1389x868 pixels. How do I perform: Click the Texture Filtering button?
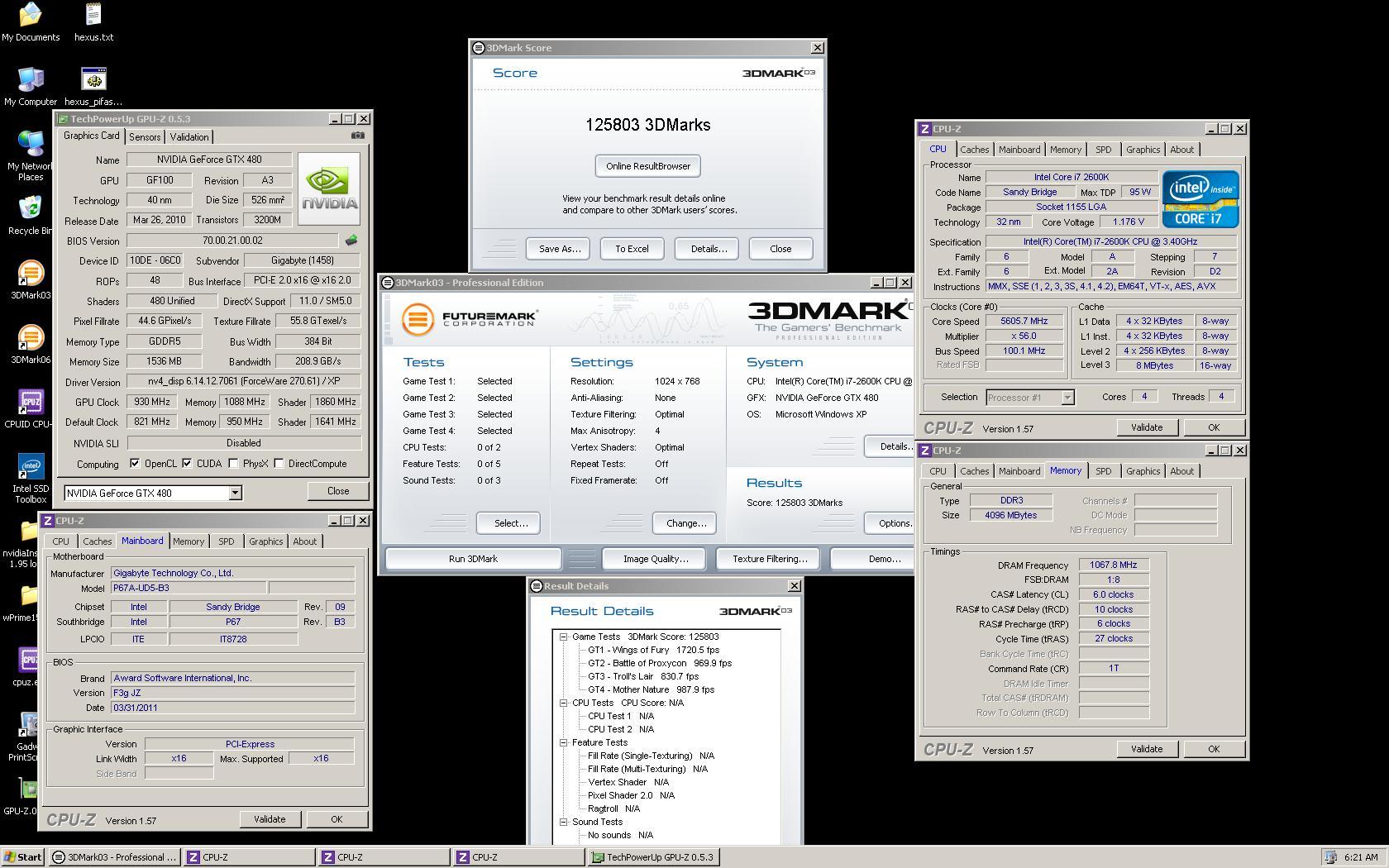tap(769, 559)
